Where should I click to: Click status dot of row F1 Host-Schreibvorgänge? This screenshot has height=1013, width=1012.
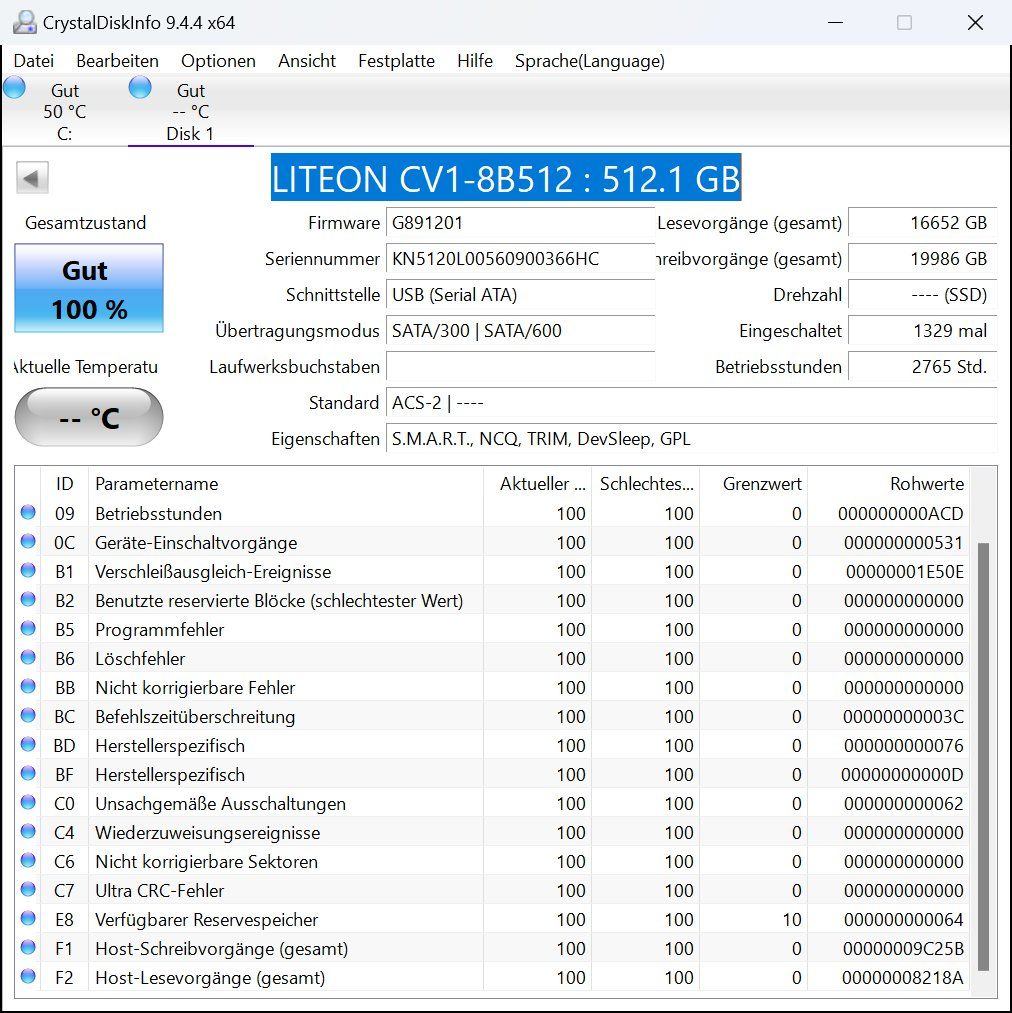(x=28, y=948)
